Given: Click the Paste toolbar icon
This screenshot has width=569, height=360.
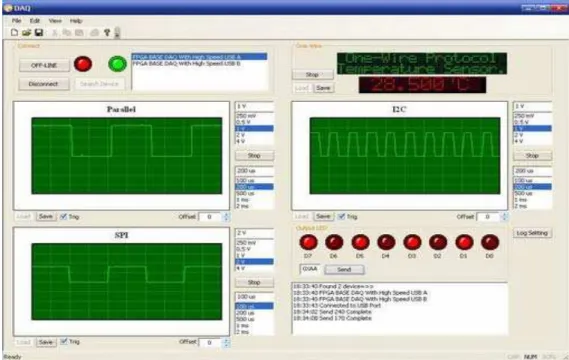Looking at the screenshot, I should pyautogui.click(x=79, y=33).
